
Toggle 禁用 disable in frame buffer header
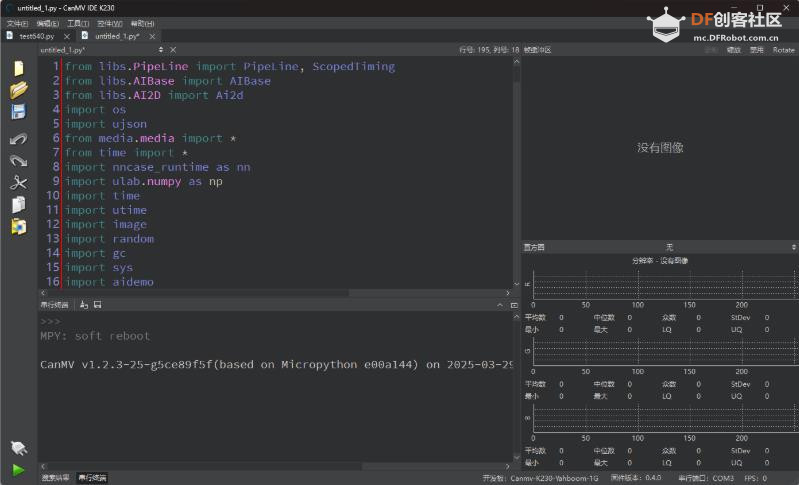click(x=757, y=49)
